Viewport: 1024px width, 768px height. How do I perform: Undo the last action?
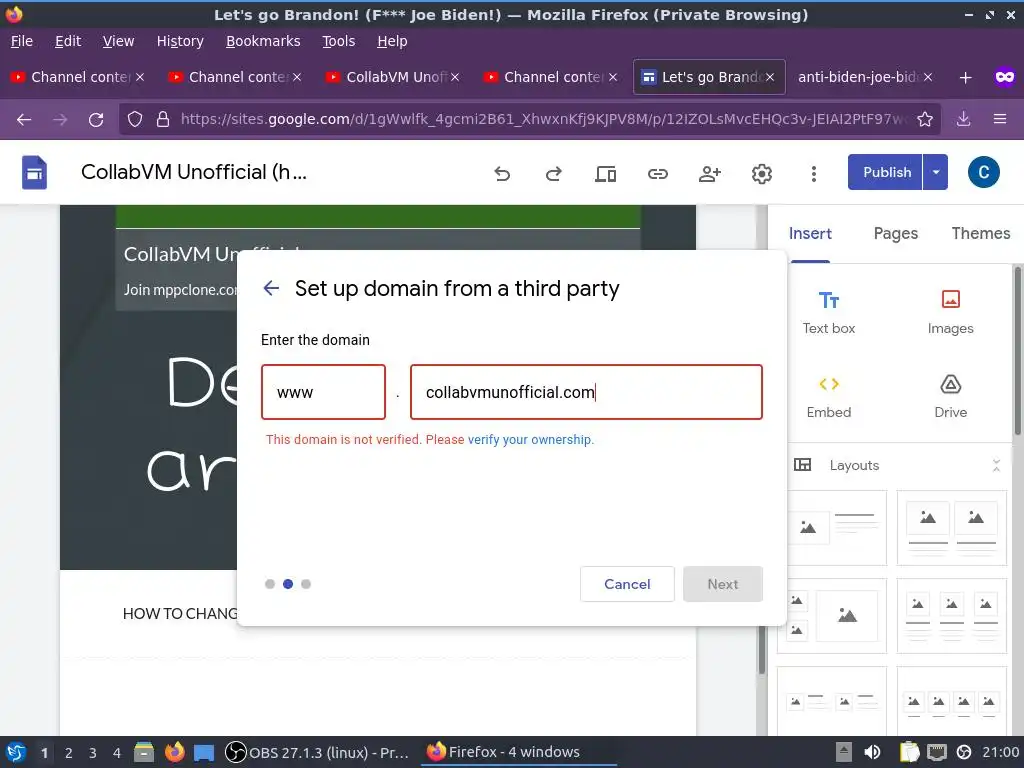(x=502, y=174)
